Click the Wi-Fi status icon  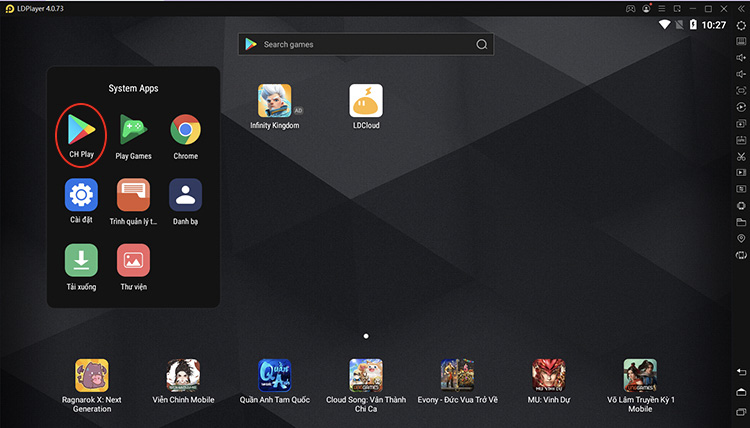(664, 25)
